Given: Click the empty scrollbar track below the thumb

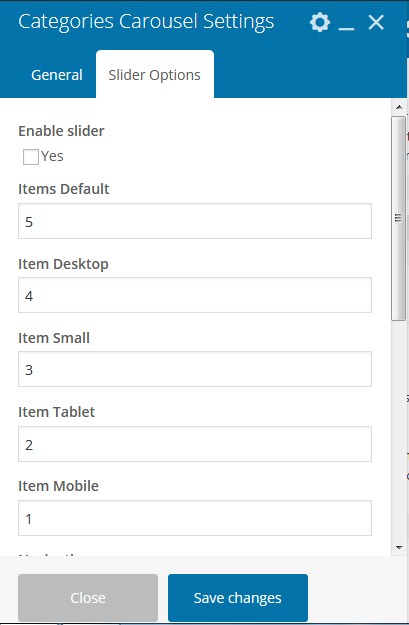Looking at the screenshot, I should 399,430.
